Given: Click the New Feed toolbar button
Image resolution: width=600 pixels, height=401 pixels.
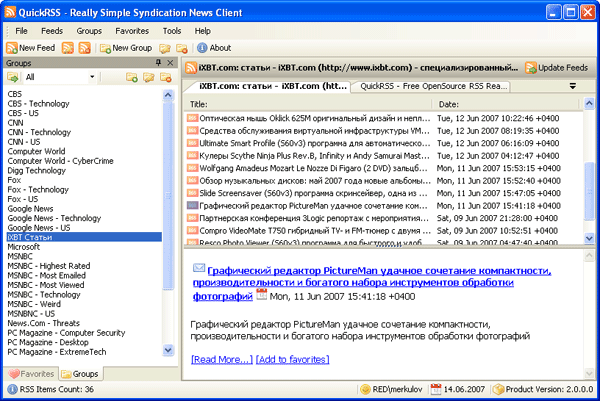Looking at the screenshot, I should click(31, 48).
